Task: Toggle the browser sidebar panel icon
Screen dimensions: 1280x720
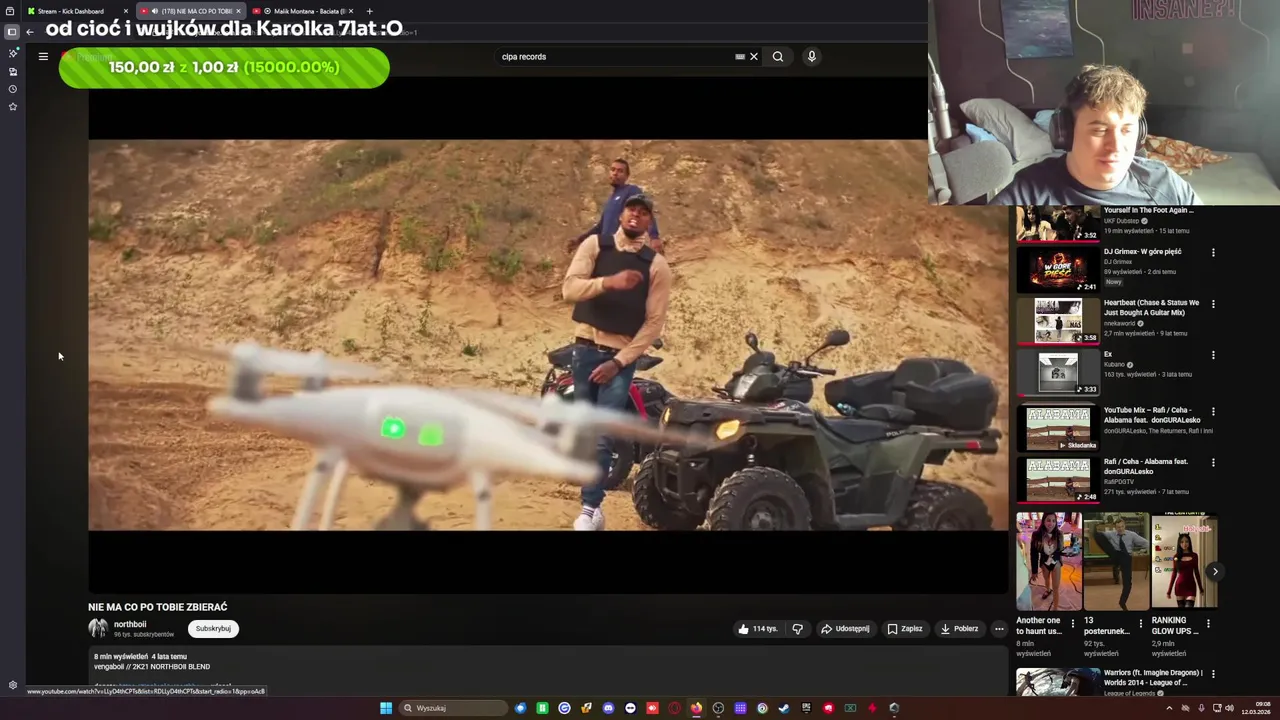Action: tap(12, 32)
